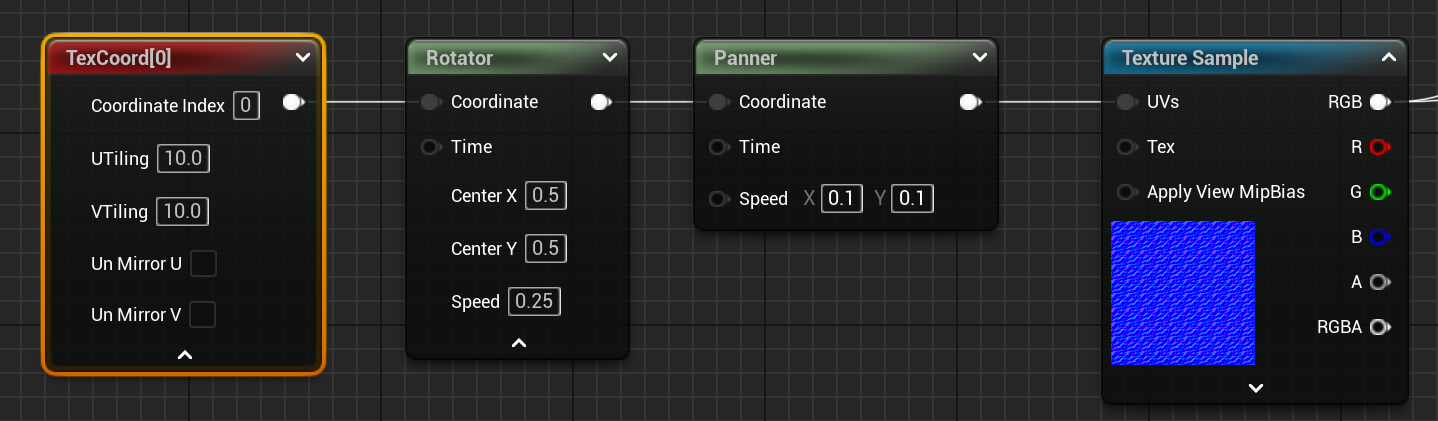Click Panner Speed input pin

click(x=718, y=199)
